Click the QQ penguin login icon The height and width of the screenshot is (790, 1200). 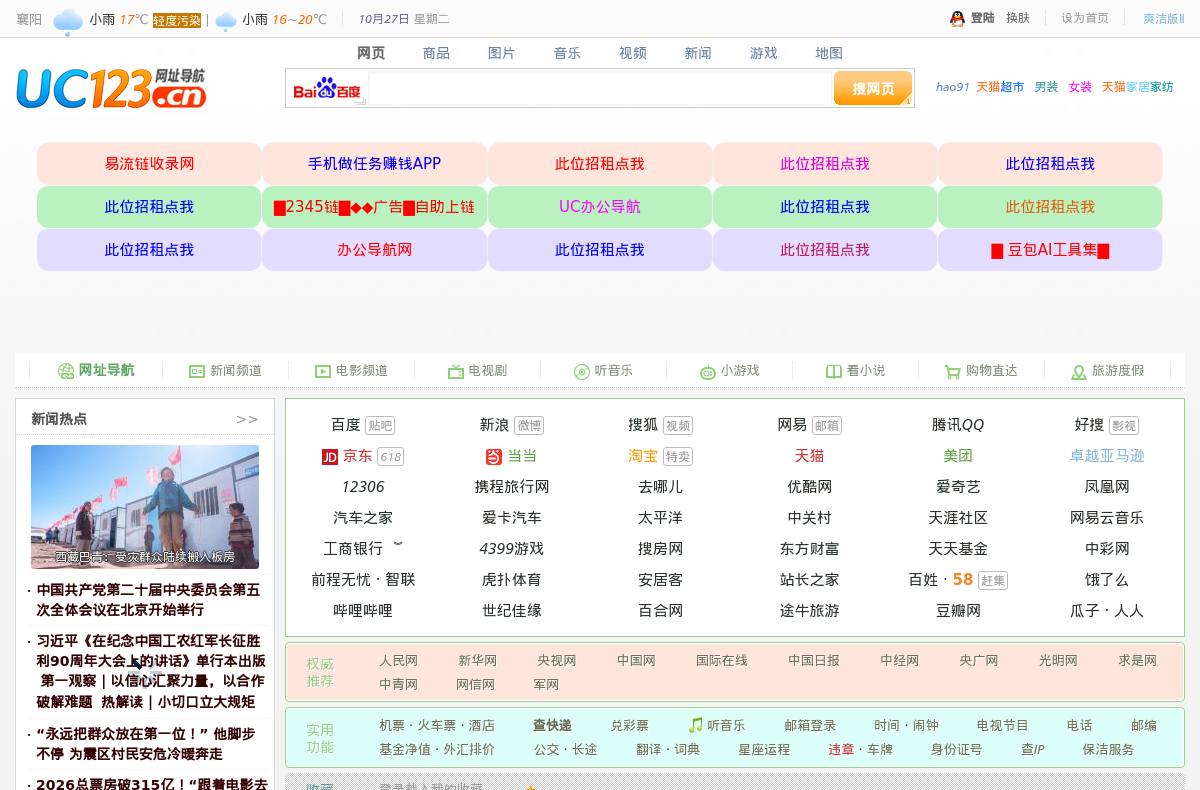coord(957,18)
